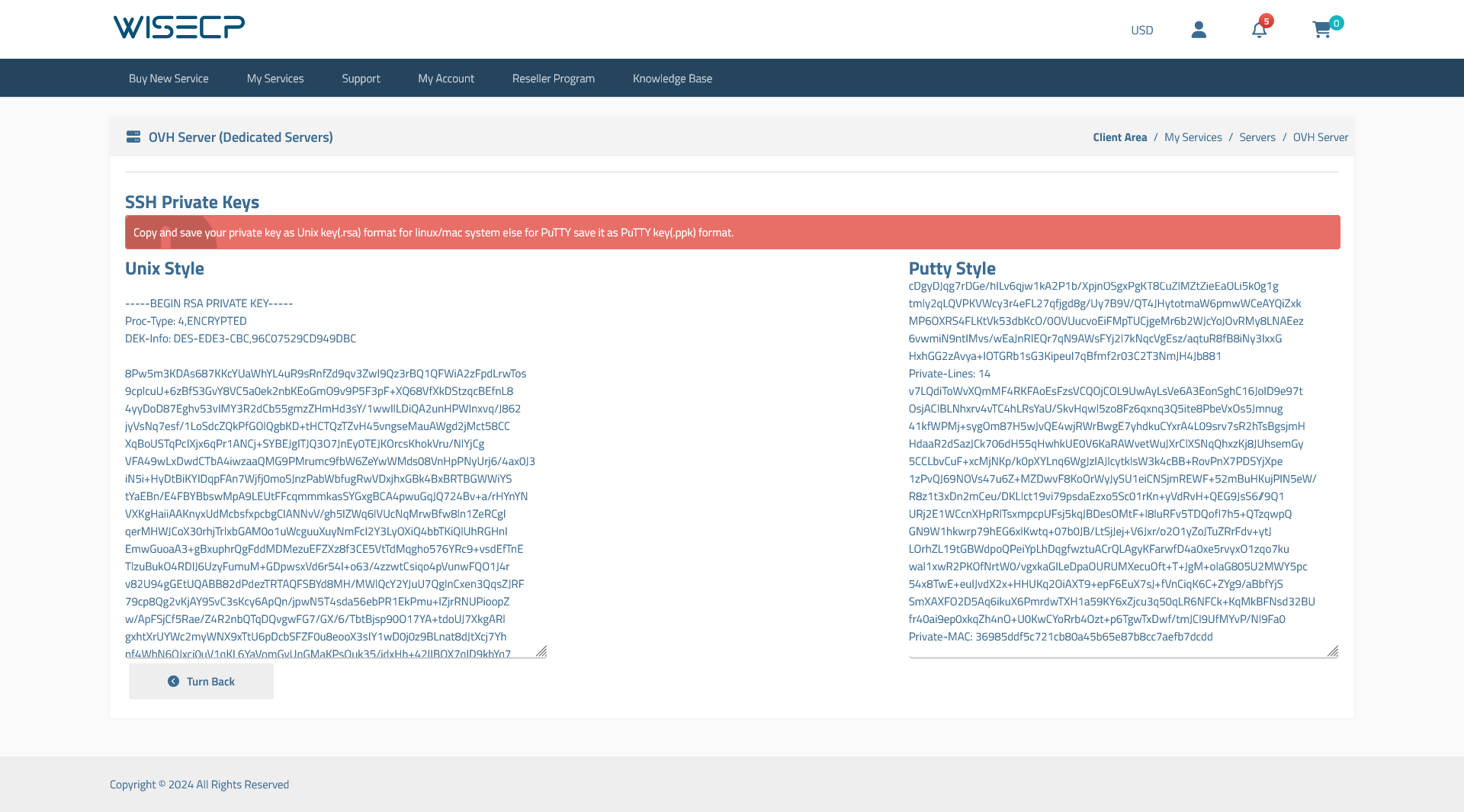Click the back arrow icon in Turn Back
This screenshot has height=812, width=1464.
pos(173,682)
